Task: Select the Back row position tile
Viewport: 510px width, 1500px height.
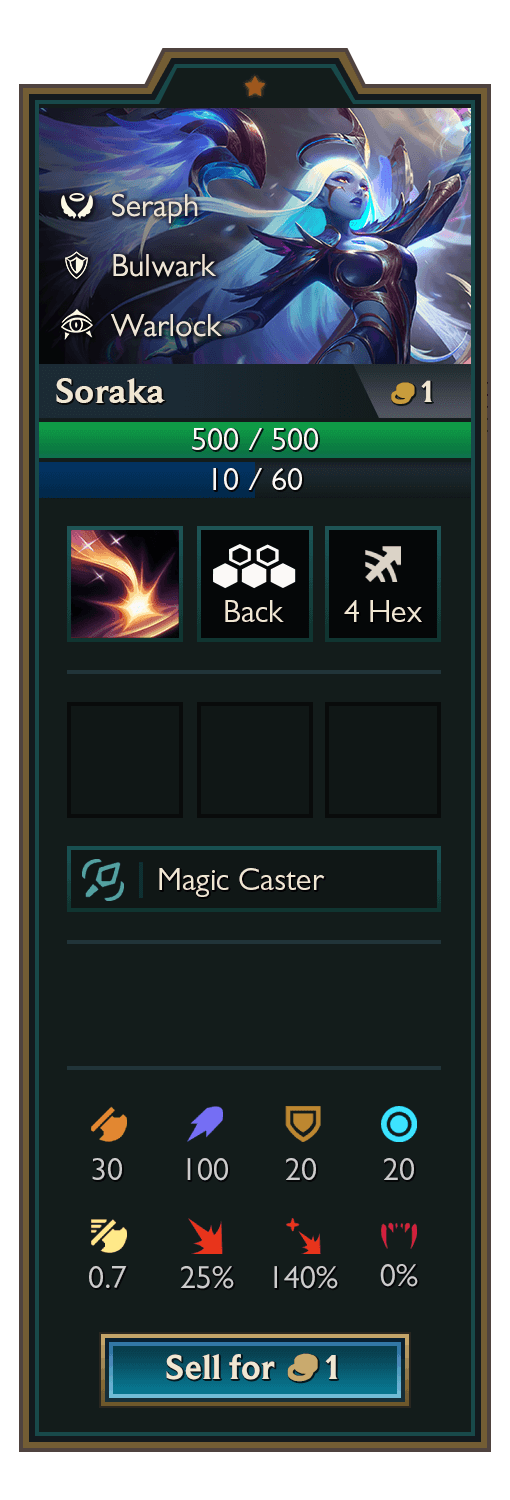Action: (x=254, y=584)
